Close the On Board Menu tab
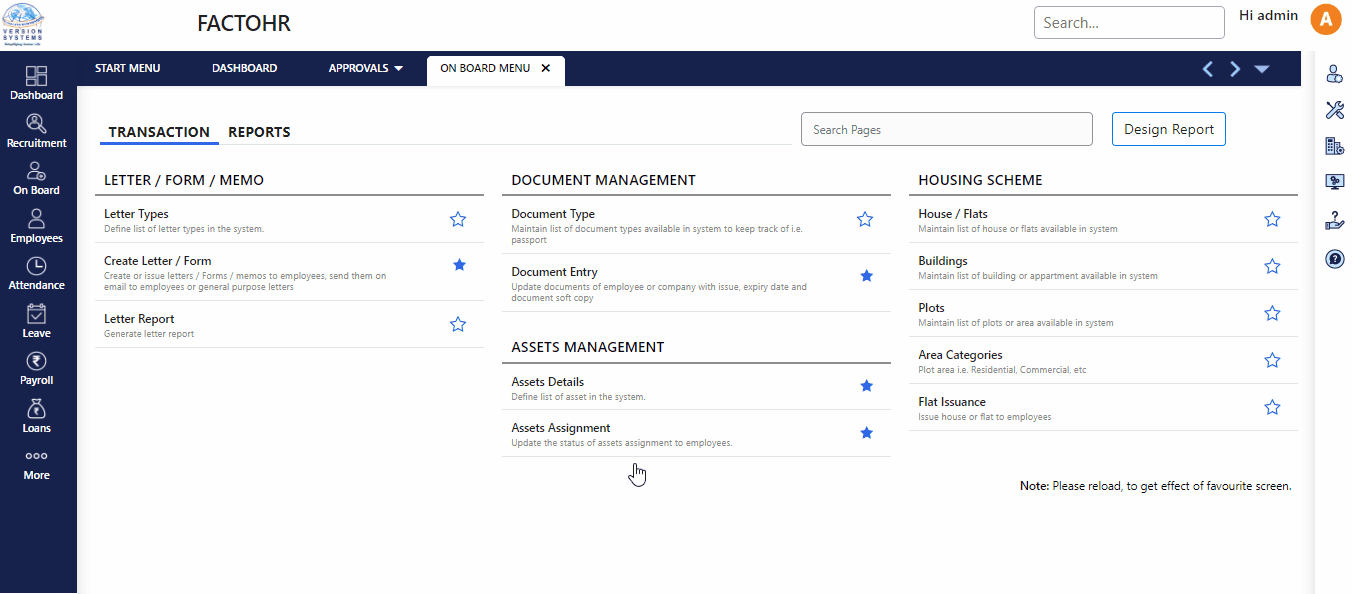Viewport: 1352px width, 594px height. (545, 69)
